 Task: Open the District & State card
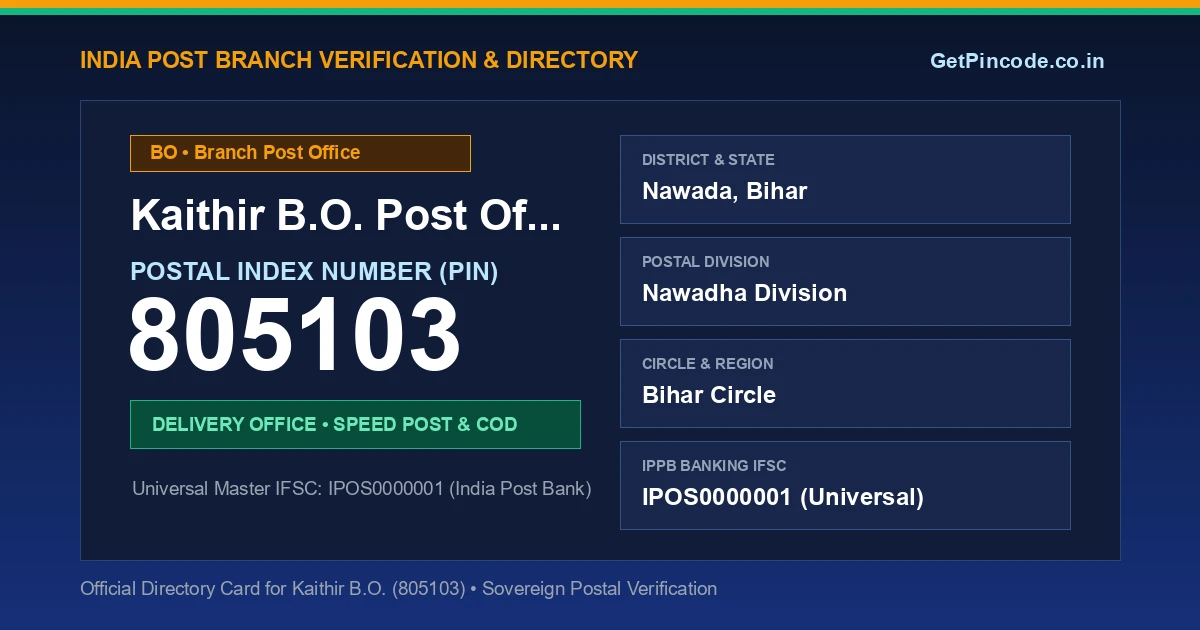point(845,179)
